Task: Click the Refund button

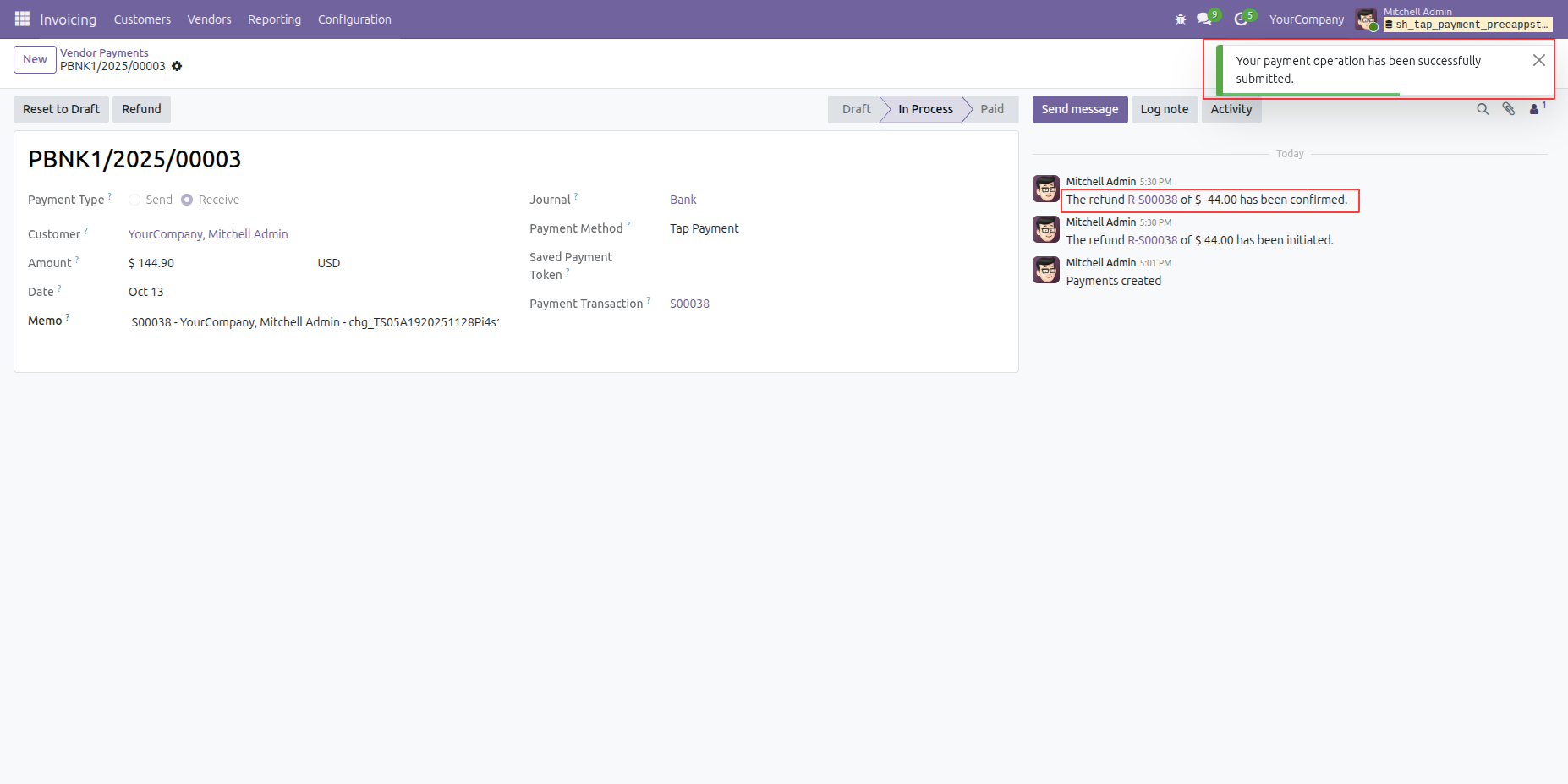Action: (x=141, y=109)
